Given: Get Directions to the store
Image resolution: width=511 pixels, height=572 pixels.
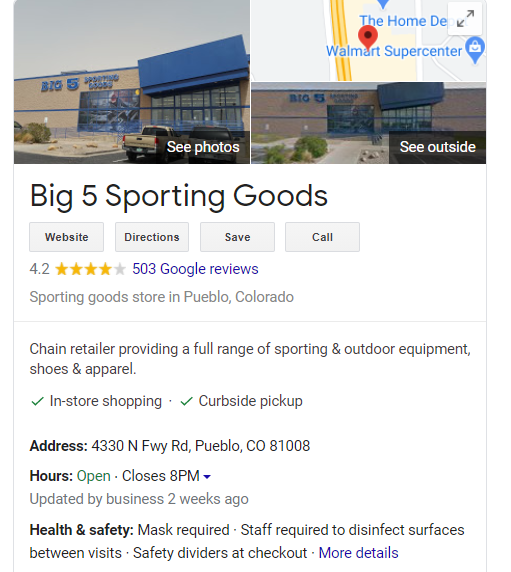Looking at the screenshot, I should coord(152,237).
